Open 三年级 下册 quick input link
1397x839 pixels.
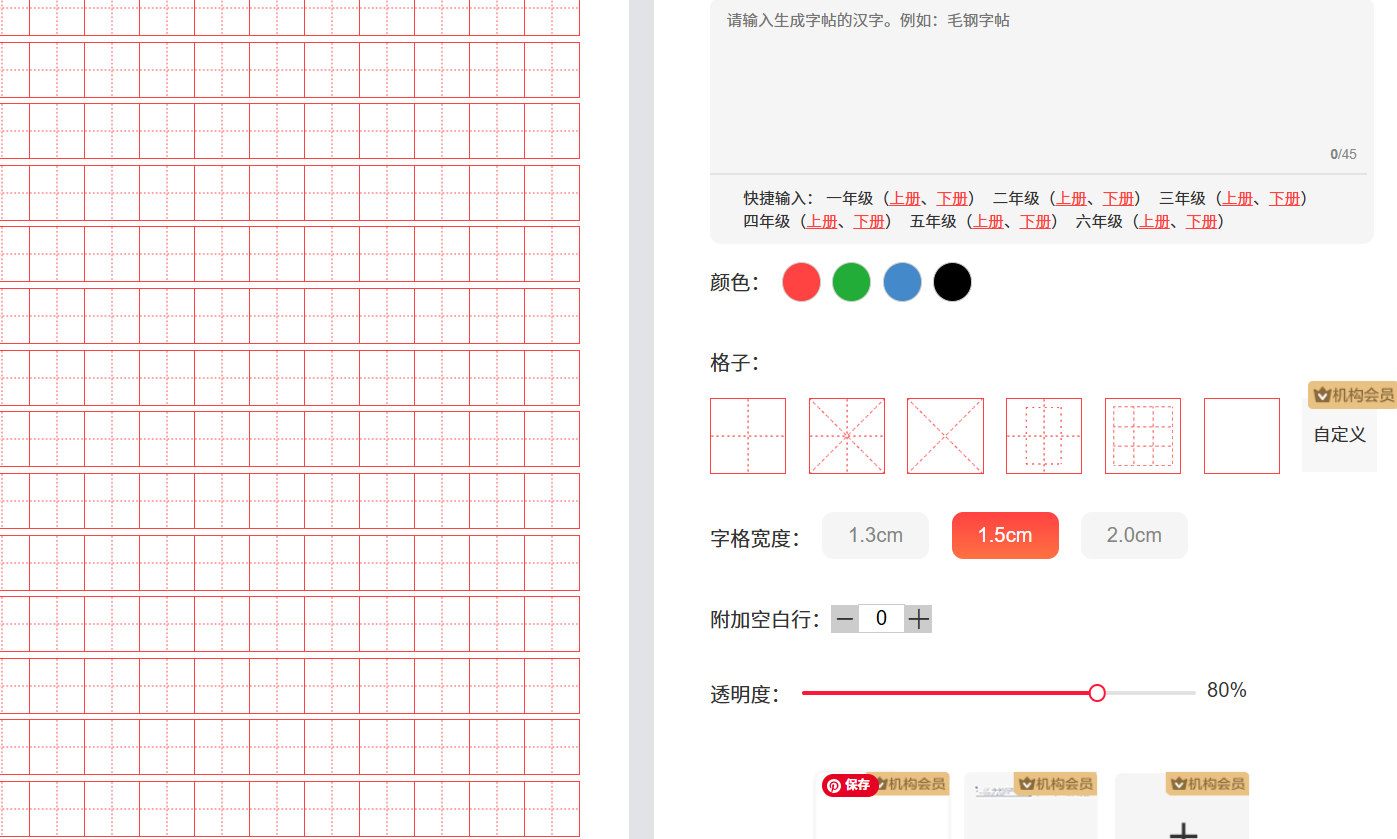point(1284,198)
